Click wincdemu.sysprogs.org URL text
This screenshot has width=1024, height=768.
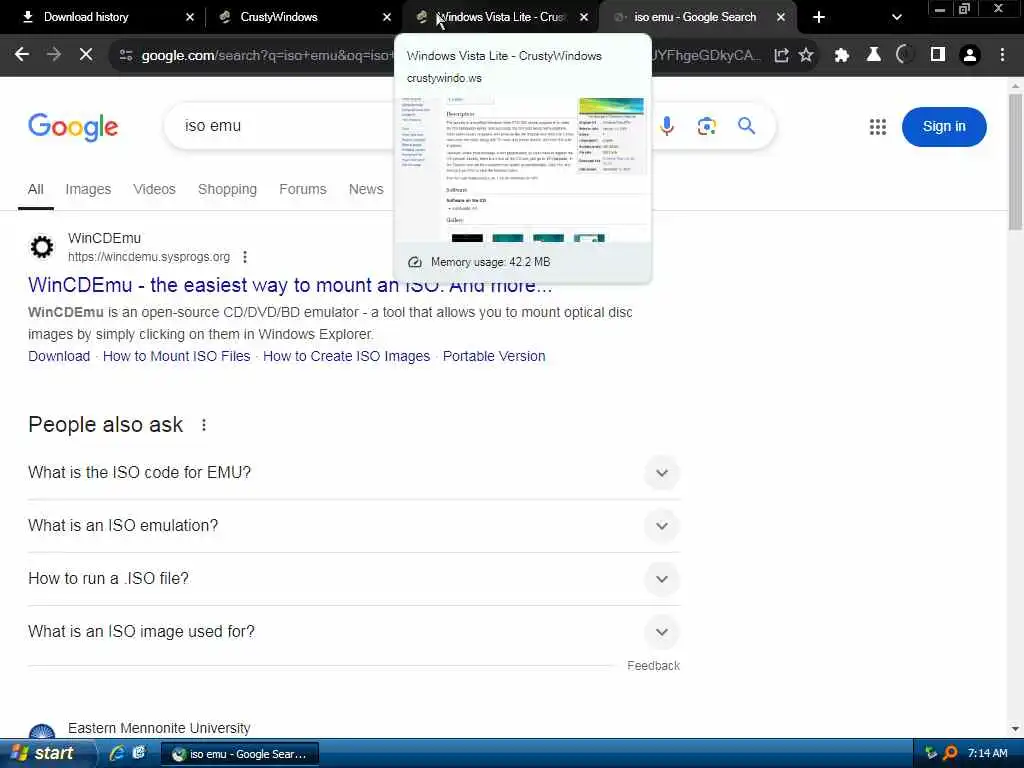tap(149, 257)
